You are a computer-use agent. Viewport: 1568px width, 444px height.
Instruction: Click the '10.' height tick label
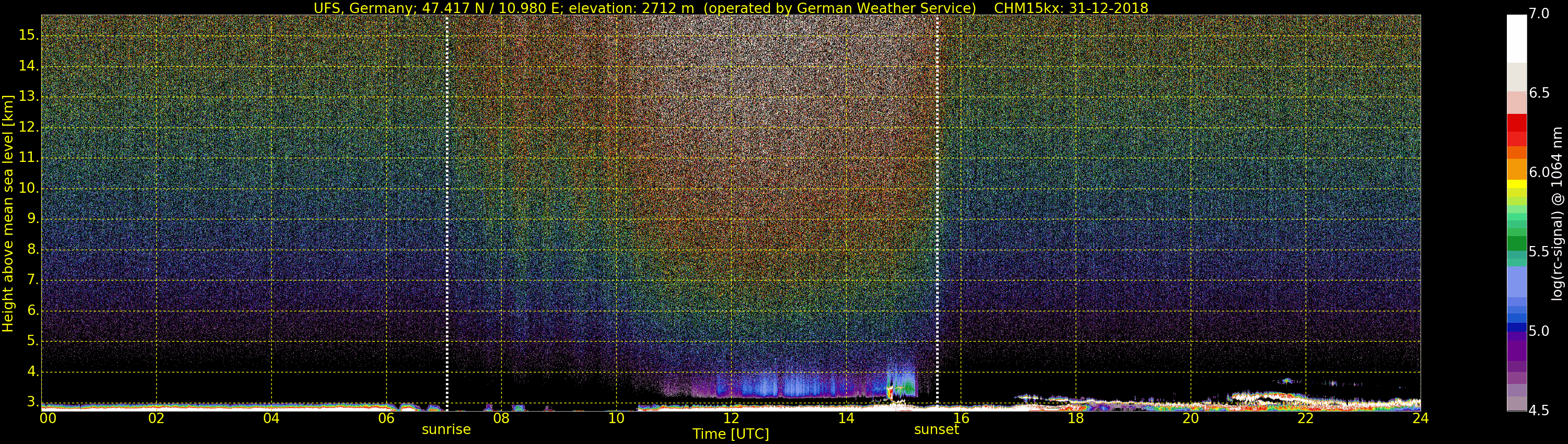tap(29, 189)
